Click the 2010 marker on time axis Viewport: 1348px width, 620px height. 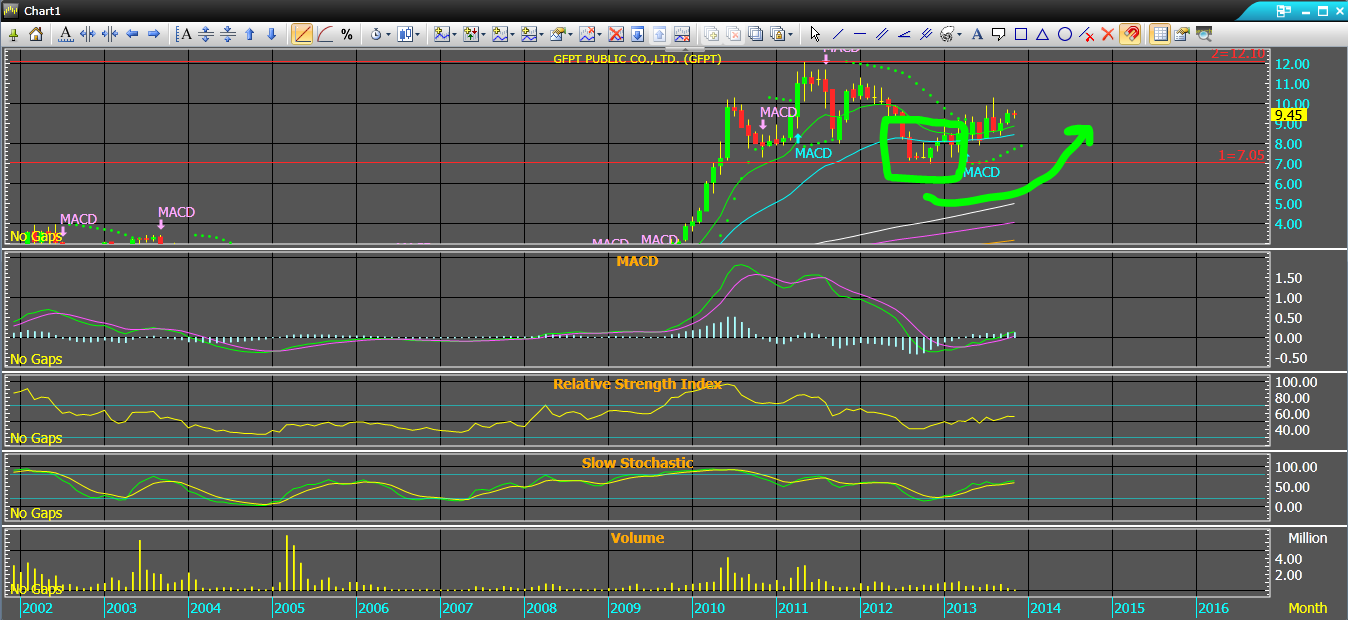click(707, 608)
